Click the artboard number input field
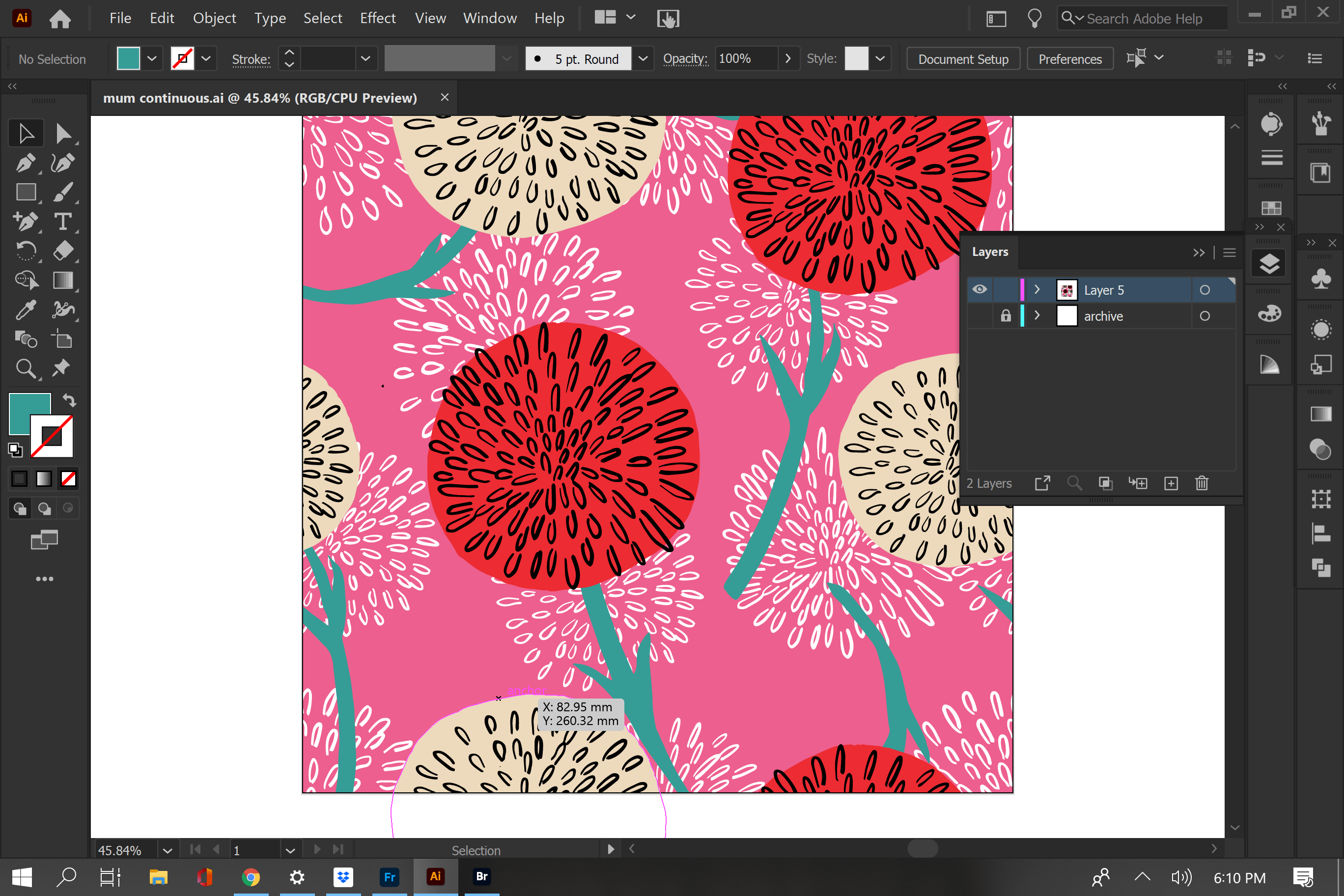 point(255,850)
